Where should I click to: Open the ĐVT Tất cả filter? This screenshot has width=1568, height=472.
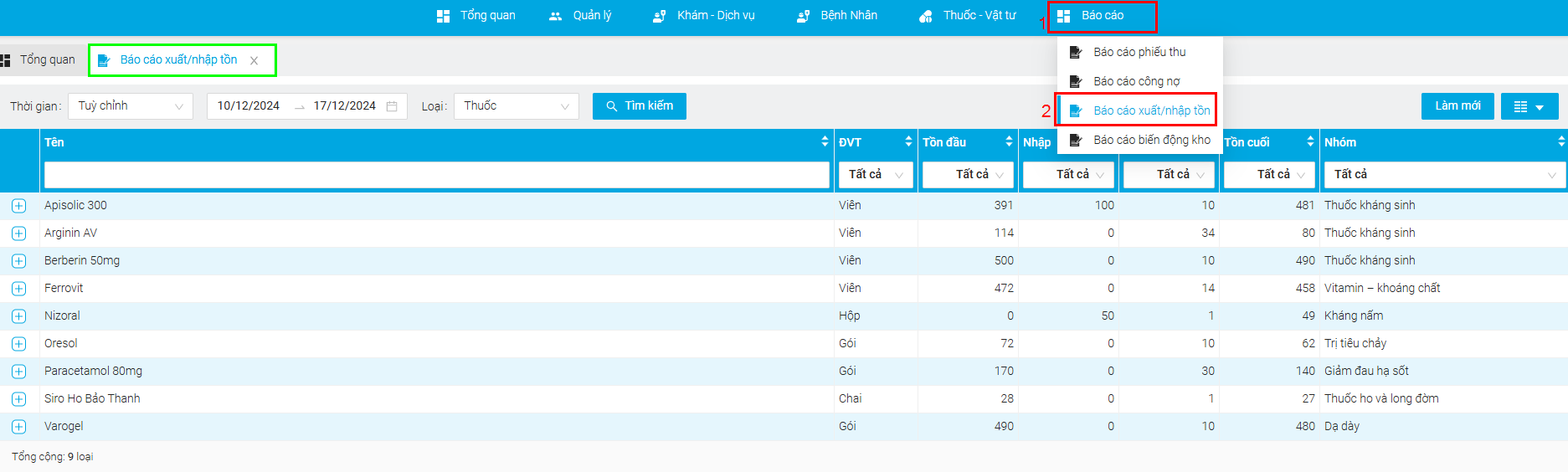(x=876, y=175)
